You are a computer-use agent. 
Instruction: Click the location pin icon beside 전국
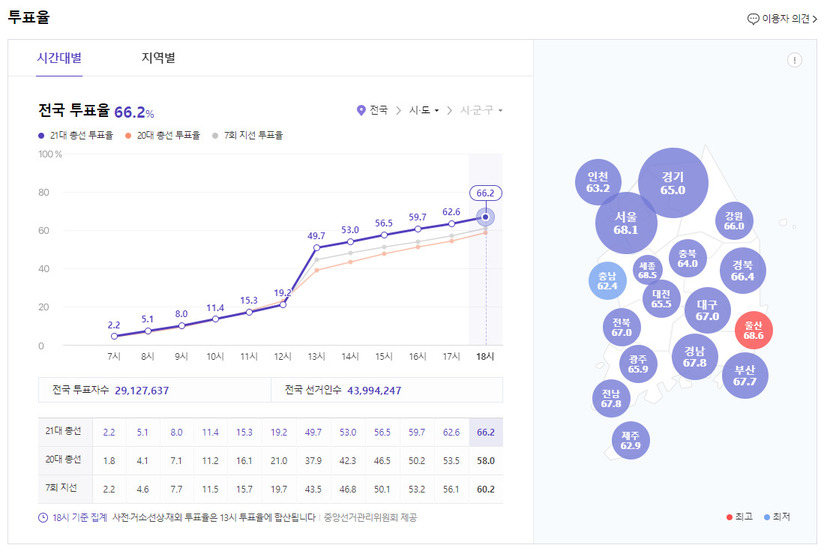(x=362, y=110)
